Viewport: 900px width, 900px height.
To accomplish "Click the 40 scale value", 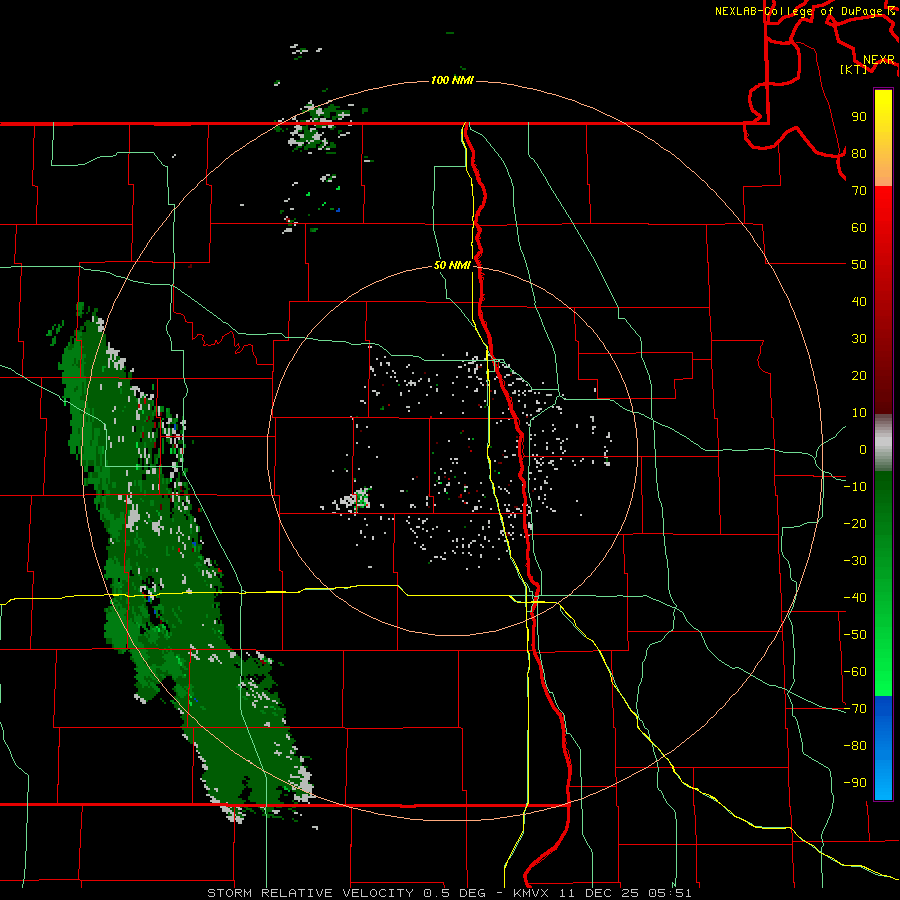I will tap(859, 301).
